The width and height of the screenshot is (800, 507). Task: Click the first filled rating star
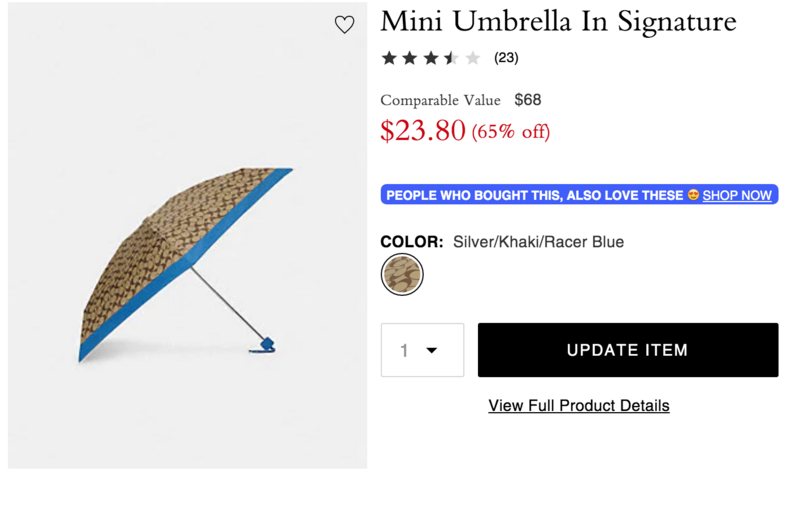389,58
